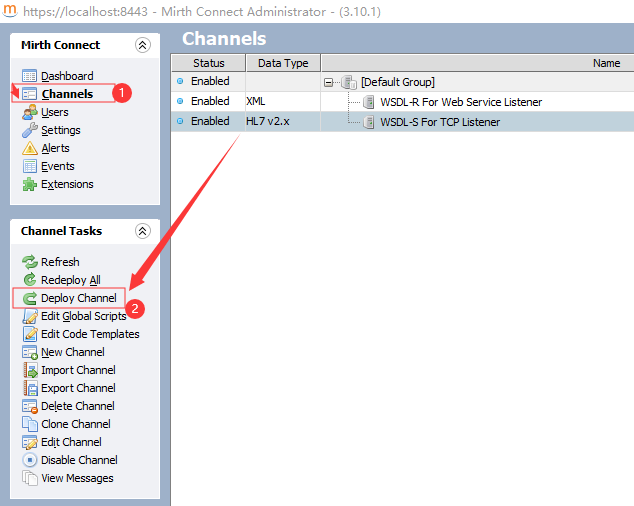This screenshot has height=506, width=634.
Task: Click Disable Channel task
Action: (79, 460)
